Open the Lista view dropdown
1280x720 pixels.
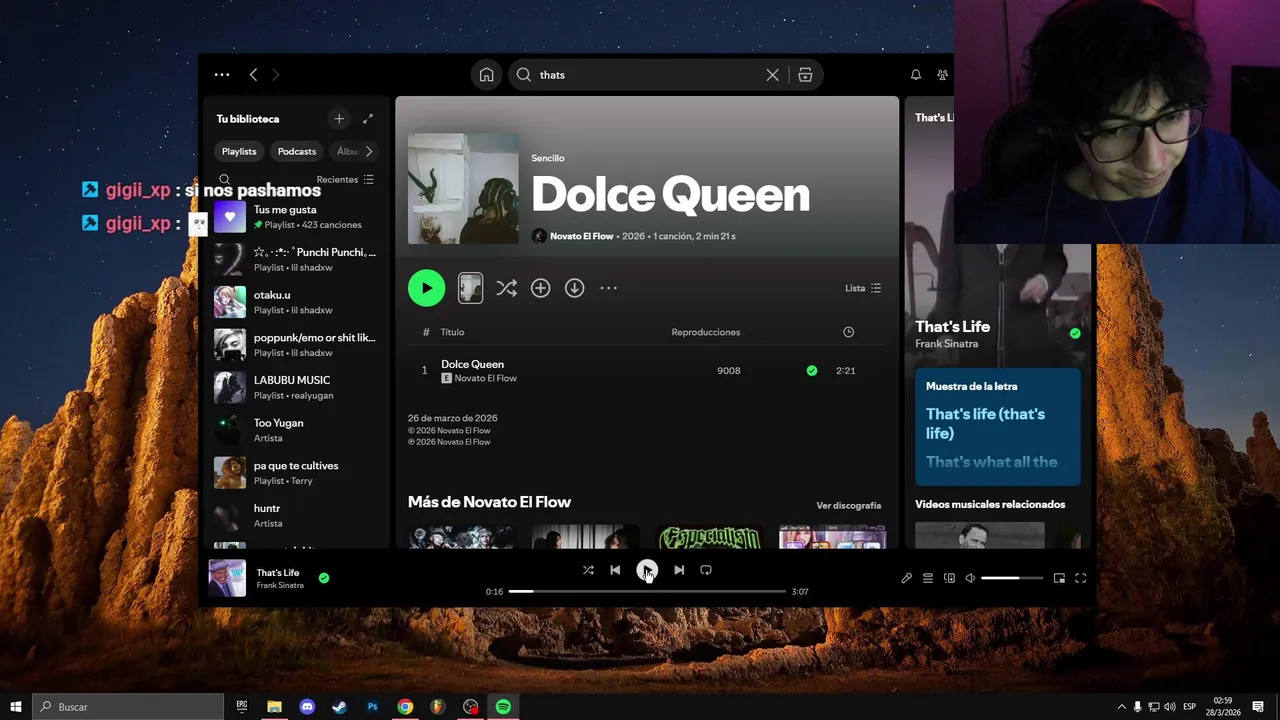pos(863,288)
